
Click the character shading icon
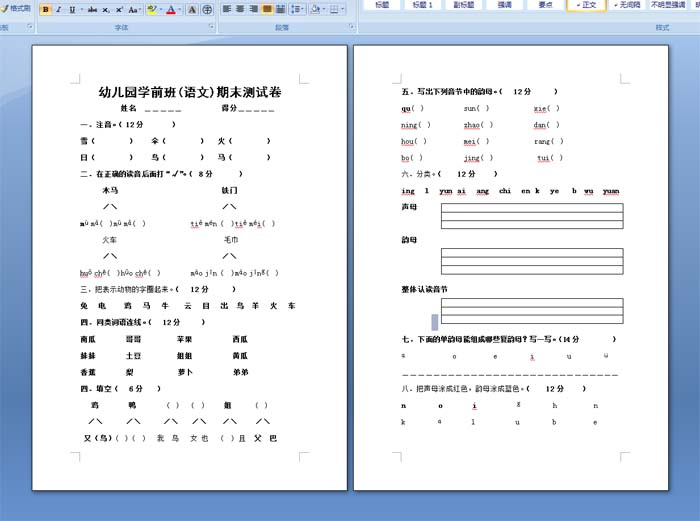point(192,9)
